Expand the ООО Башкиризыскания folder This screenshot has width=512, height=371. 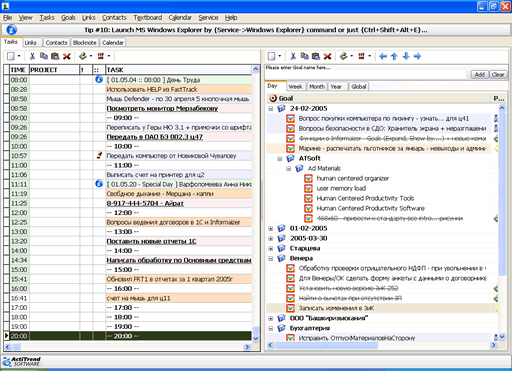[x=271, y=318]
